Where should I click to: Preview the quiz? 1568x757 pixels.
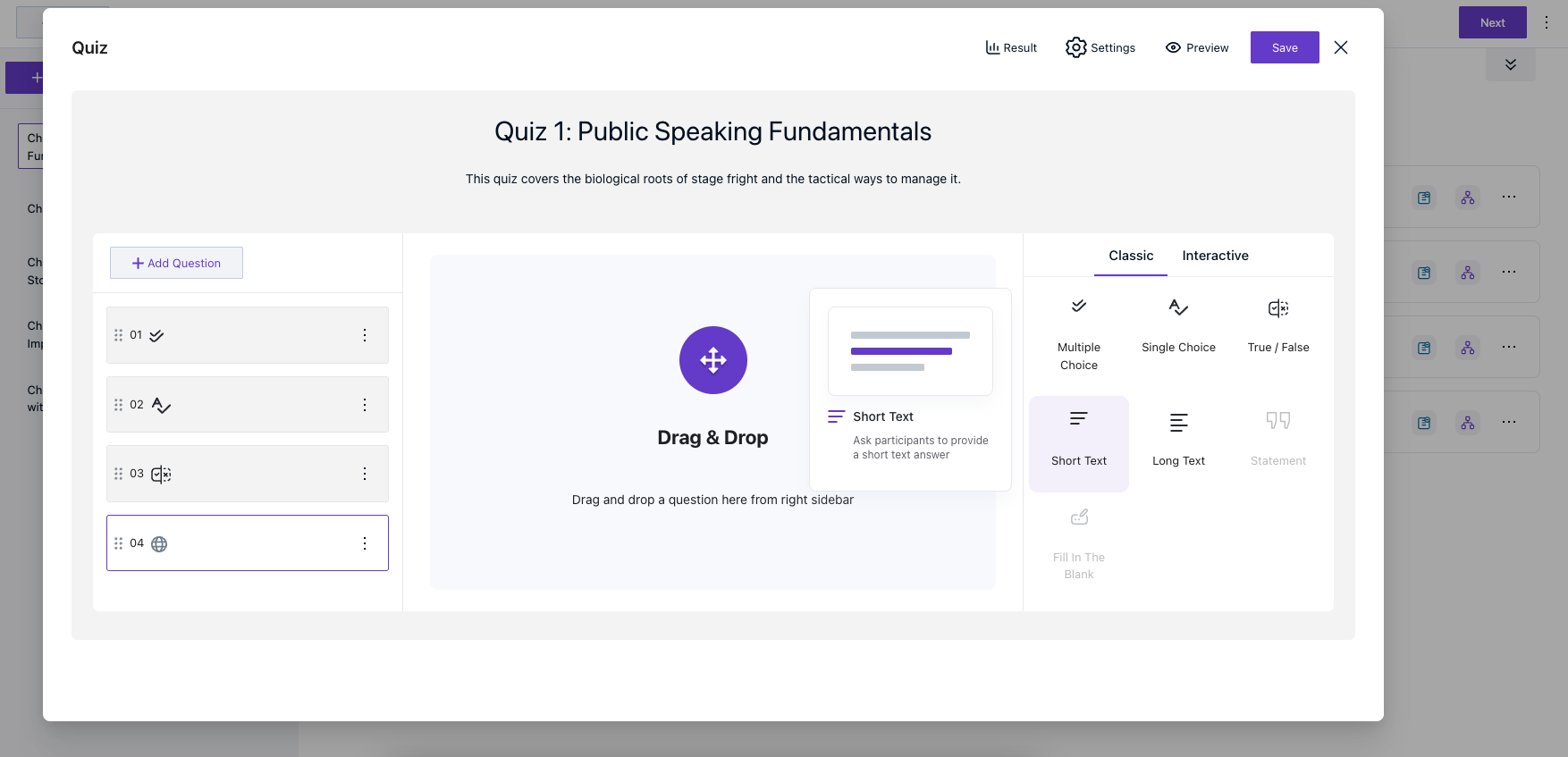click(1197, 47)
